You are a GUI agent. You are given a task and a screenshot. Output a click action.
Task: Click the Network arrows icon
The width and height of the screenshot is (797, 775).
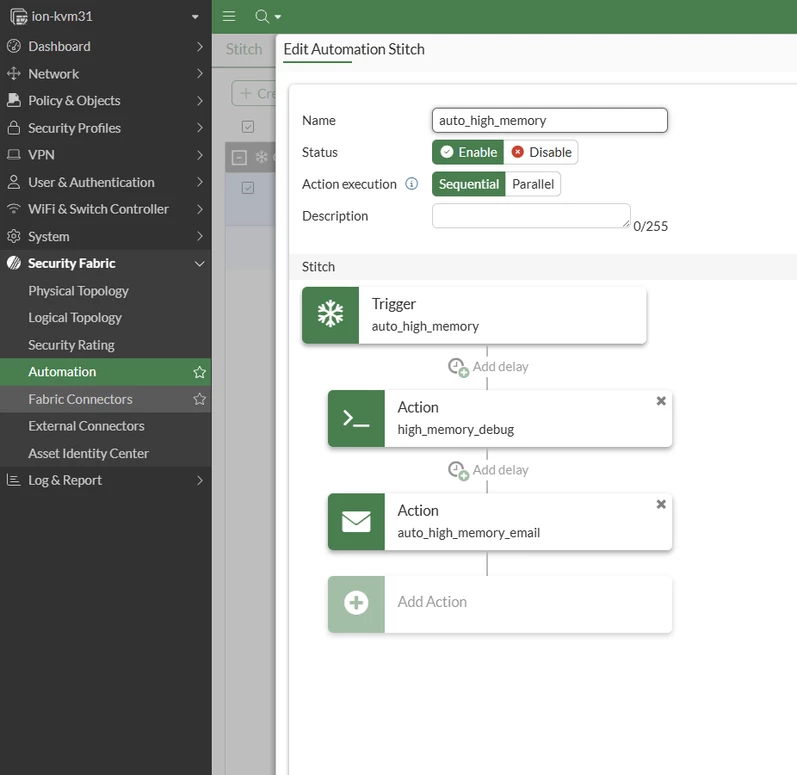coord(14,74)
